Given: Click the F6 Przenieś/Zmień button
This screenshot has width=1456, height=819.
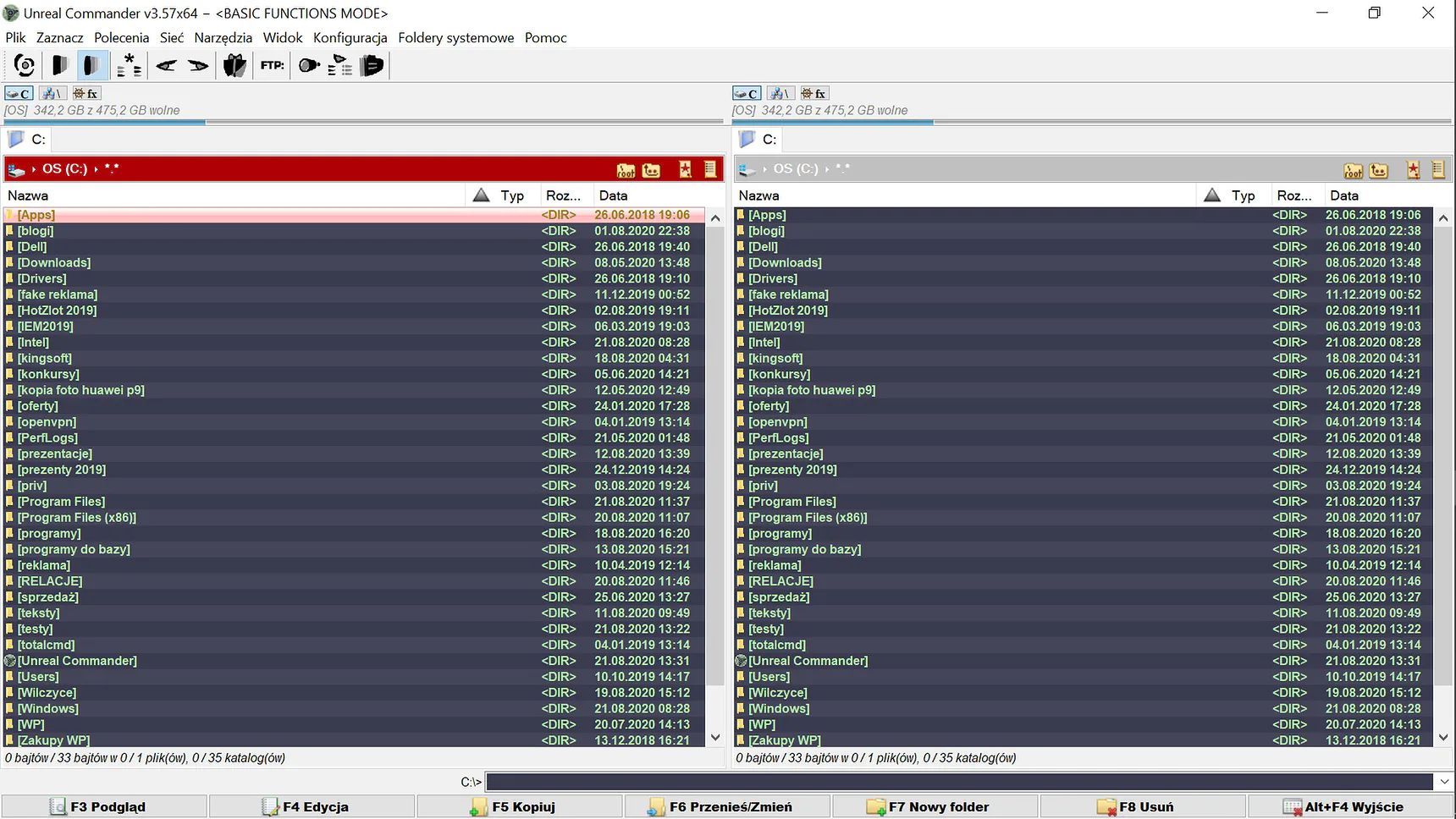Looking at the screenshot, I should click(x=728, y=806).
